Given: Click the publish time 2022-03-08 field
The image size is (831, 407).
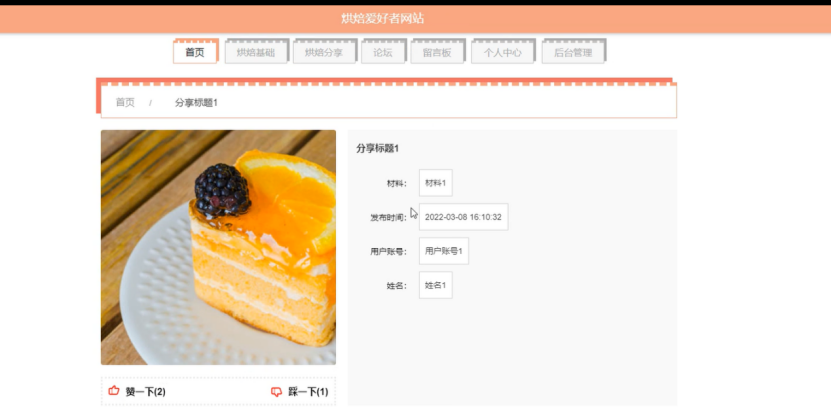Looking at the screenshot, I should click(x=463, y=217).
